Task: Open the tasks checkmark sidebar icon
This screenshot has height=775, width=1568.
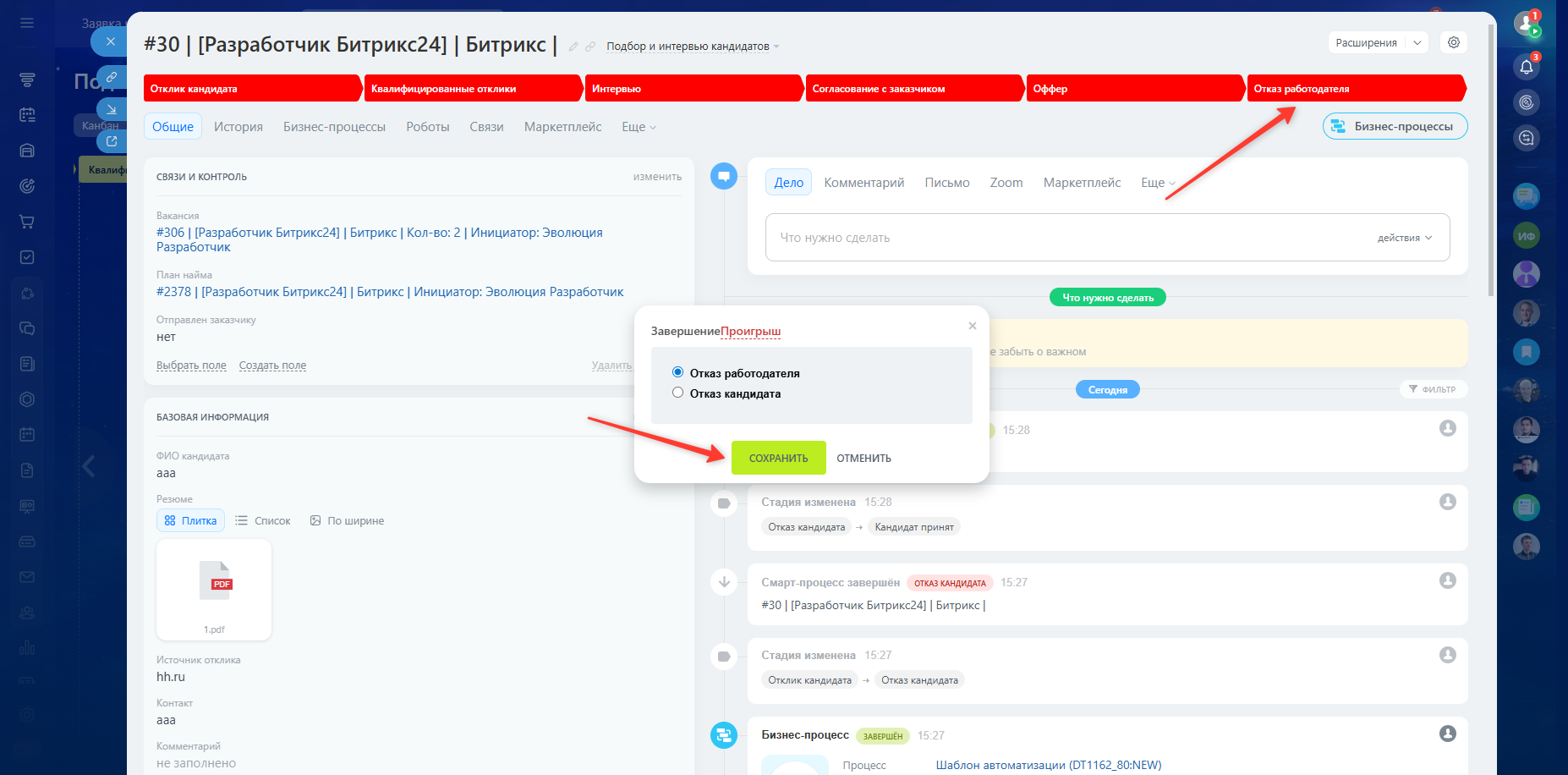Action: pyautogui.click(x=27, y=257)
